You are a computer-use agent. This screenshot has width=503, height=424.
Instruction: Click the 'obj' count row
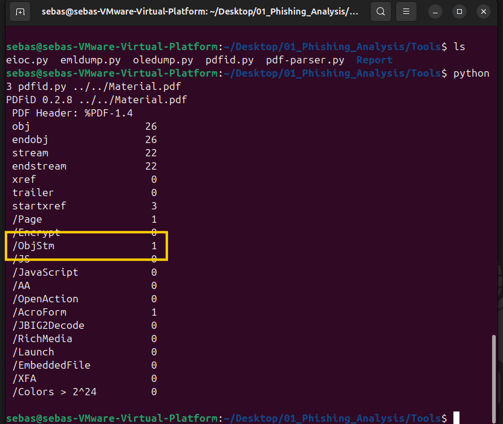tap(84, 126)
